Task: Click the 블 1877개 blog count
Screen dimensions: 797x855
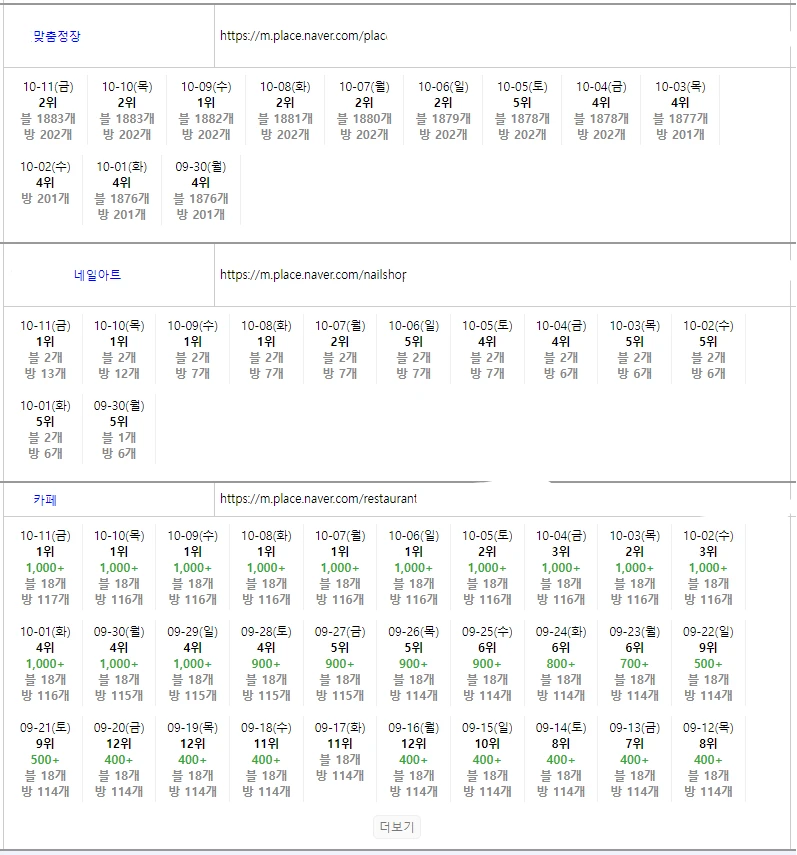Action: tap(680, 119)
